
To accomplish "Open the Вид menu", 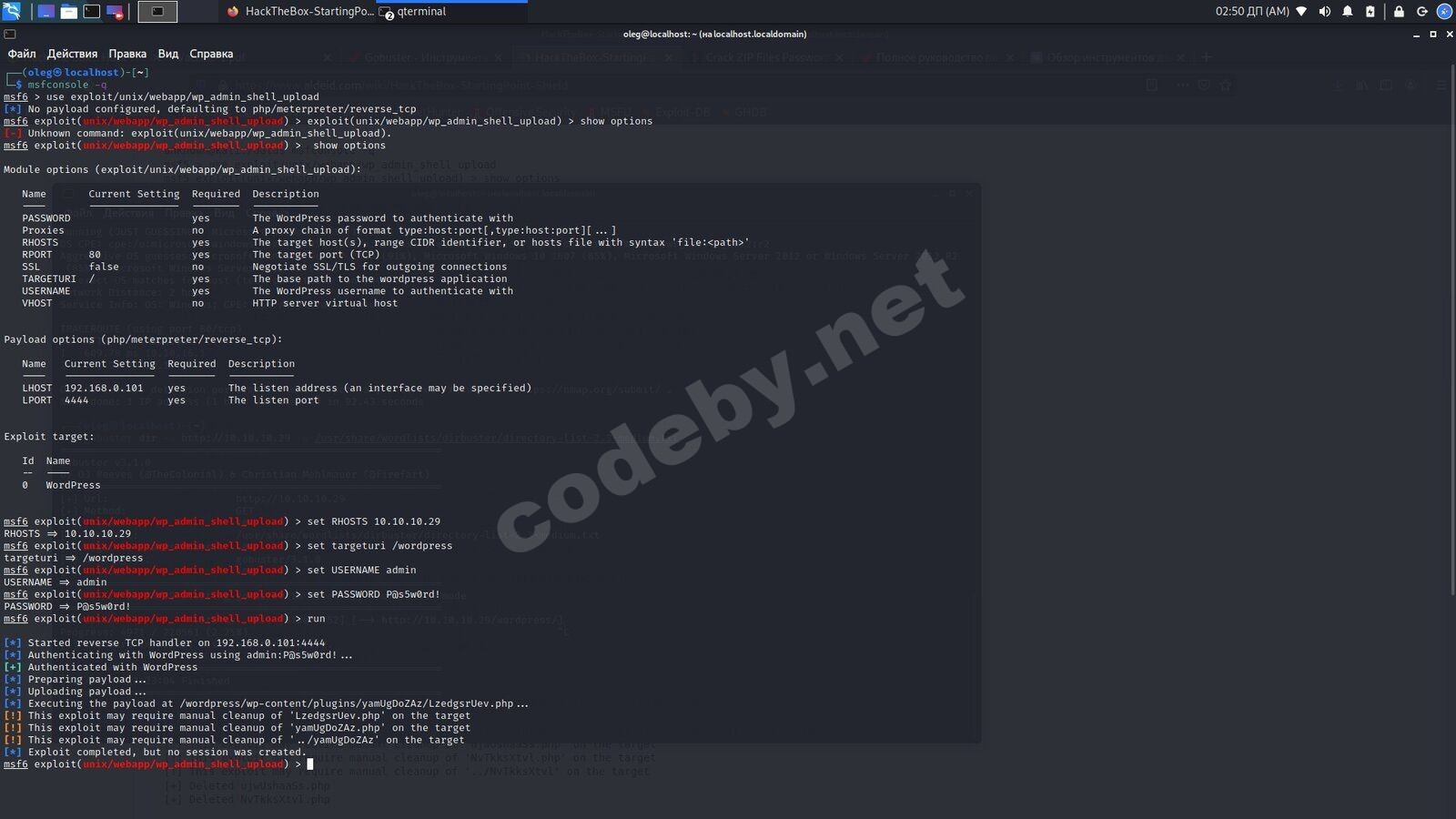I will click(x=168, y=54).
